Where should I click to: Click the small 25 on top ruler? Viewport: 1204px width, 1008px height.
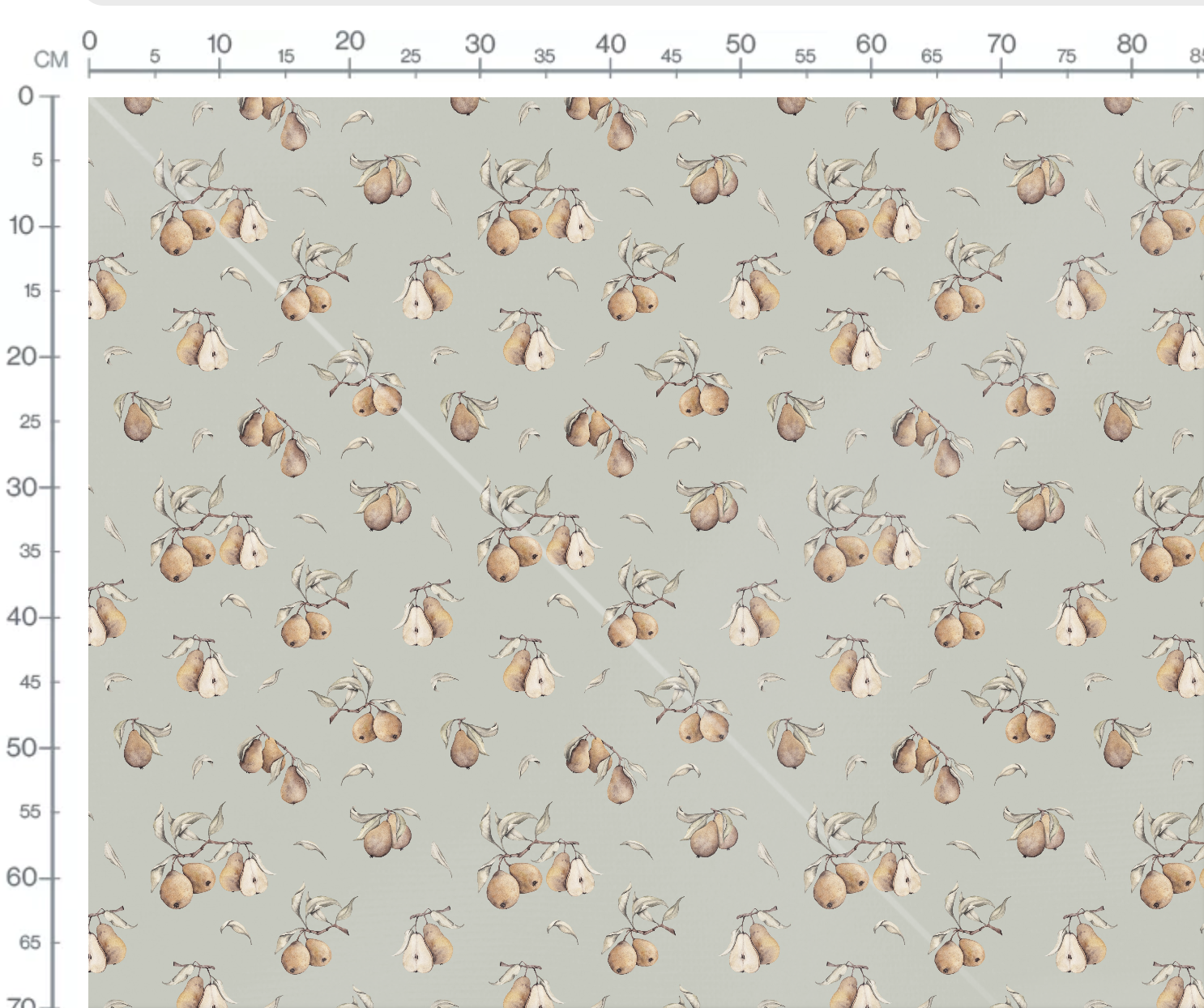point(411,56)
